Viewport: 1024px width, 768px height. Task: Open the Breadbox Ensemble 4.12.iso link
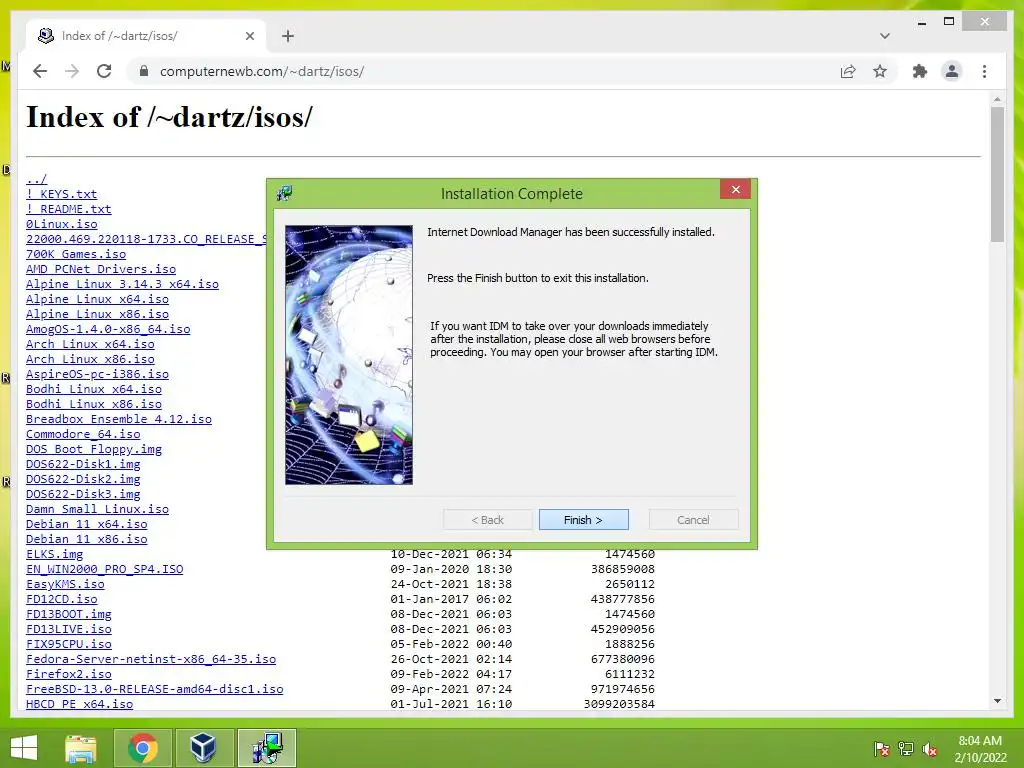pyautogui.click(x=119, y=419)
